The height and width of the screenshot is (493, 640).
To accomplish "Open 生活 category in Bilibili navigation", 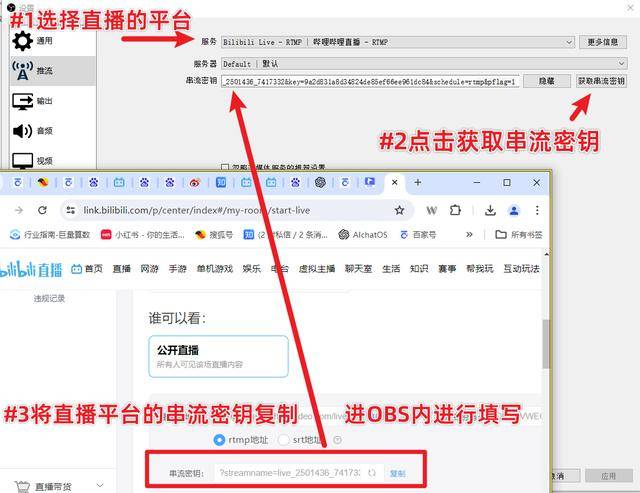I will (391, 269).
